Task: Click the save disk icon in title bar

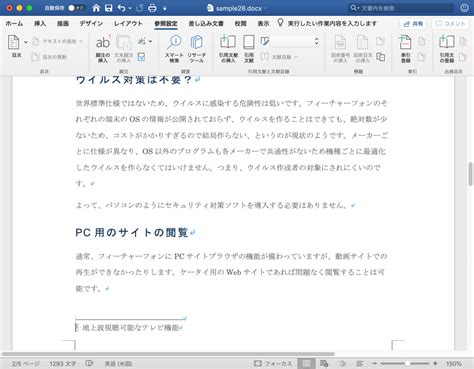Action: [109, 8]
